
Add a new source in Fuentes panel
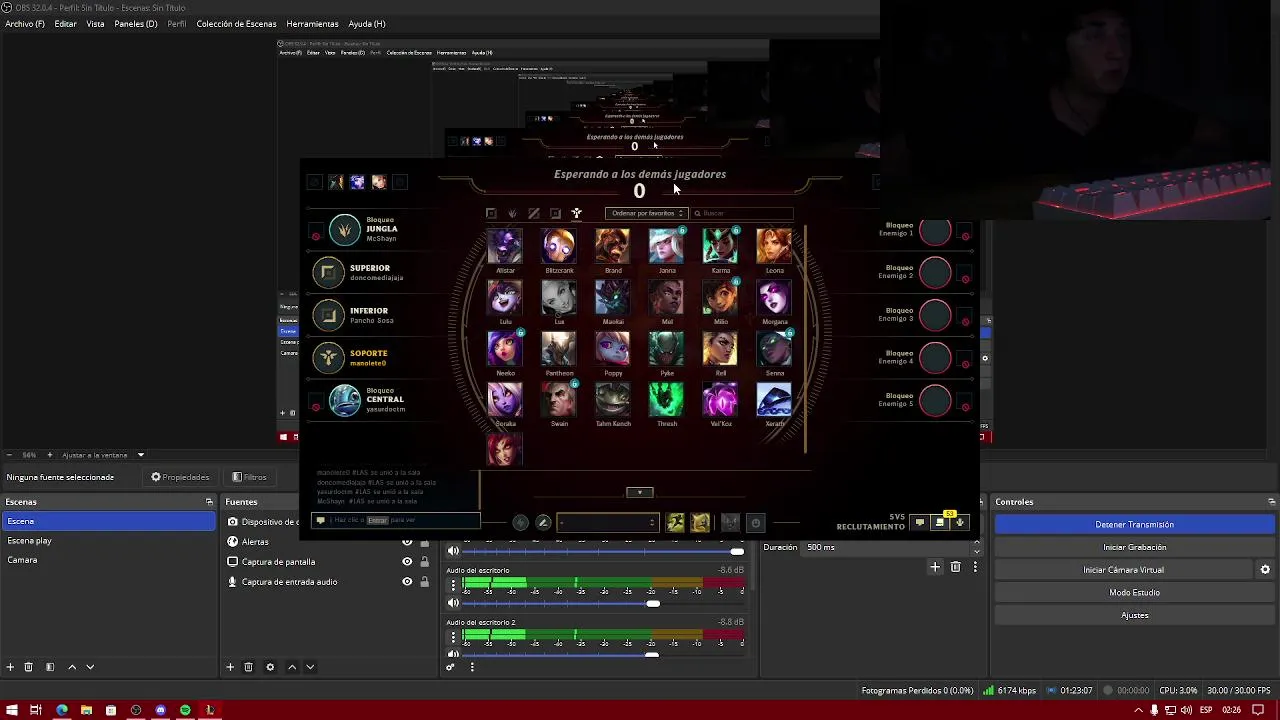pyautogui.click(x=230, y=667)
